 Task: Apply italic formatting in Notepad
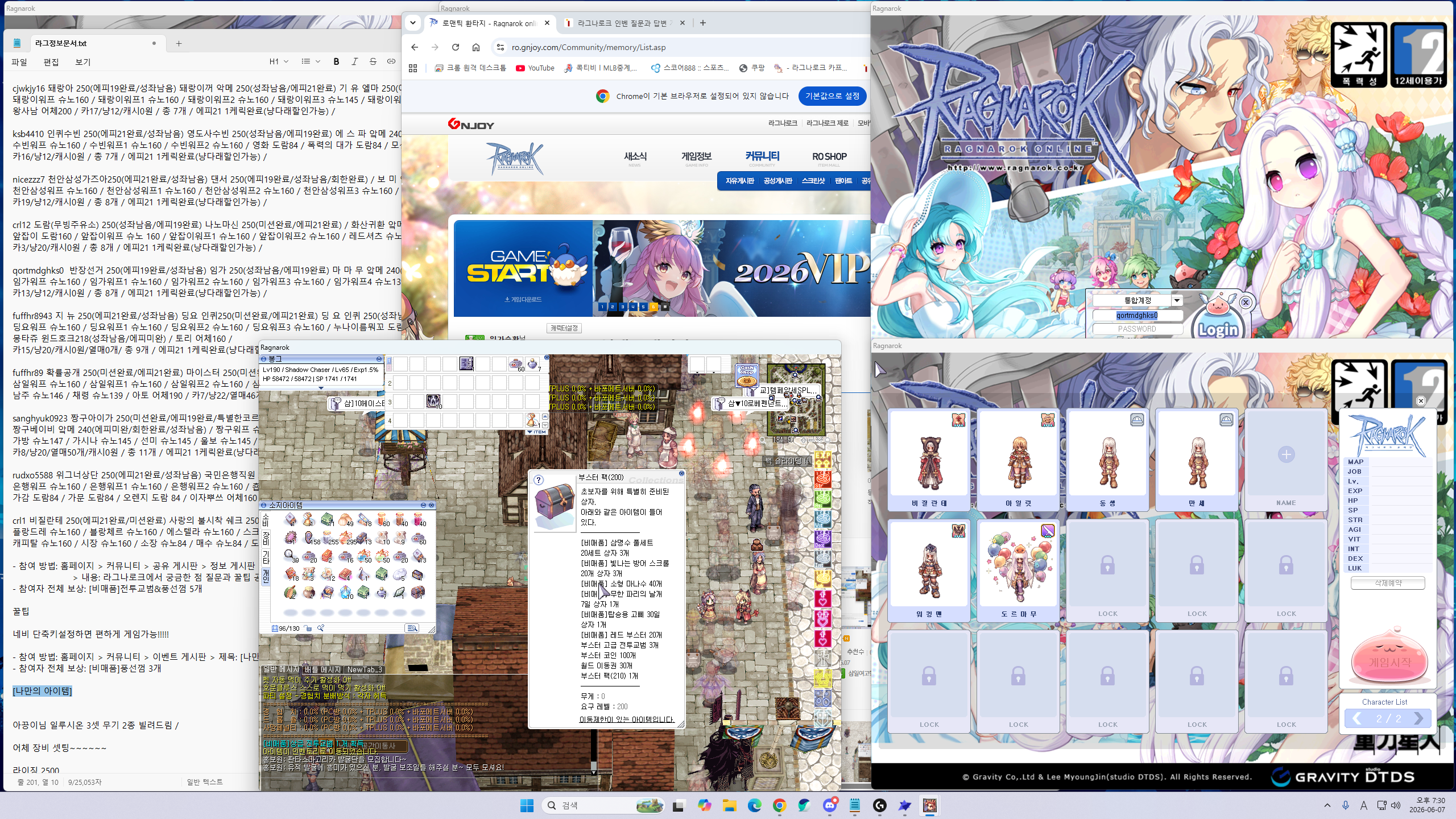point(354,61)
